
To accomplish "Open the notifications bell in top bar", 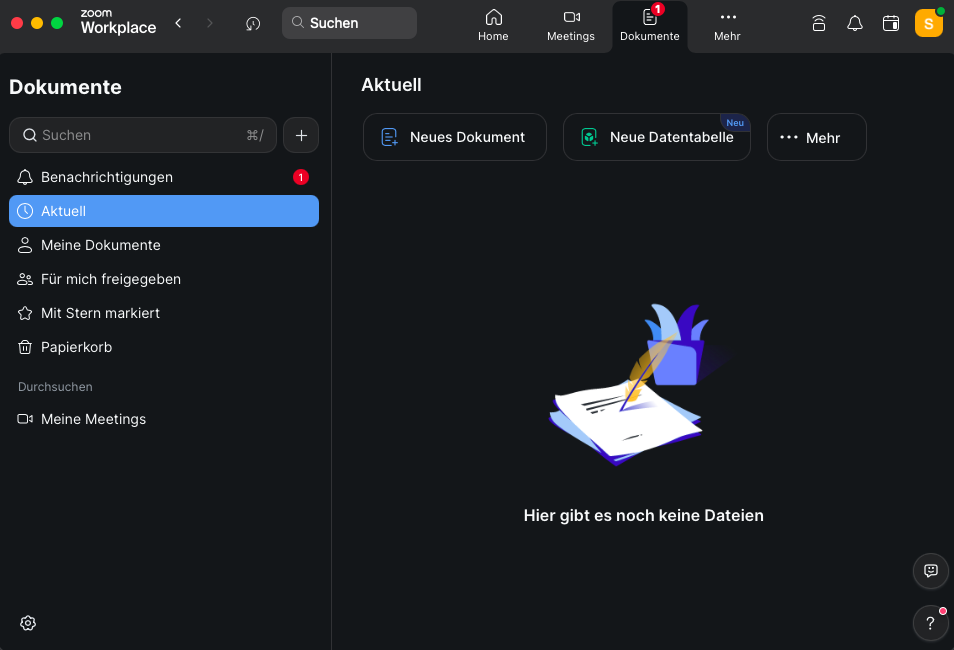I will [x=854, y=23].
